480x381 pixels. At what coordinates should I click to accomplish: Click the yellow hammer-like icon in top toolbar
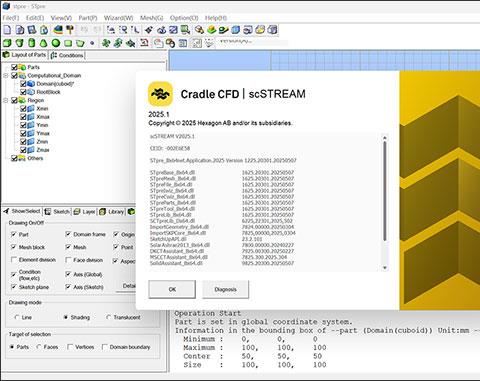[x=70, y=30]
